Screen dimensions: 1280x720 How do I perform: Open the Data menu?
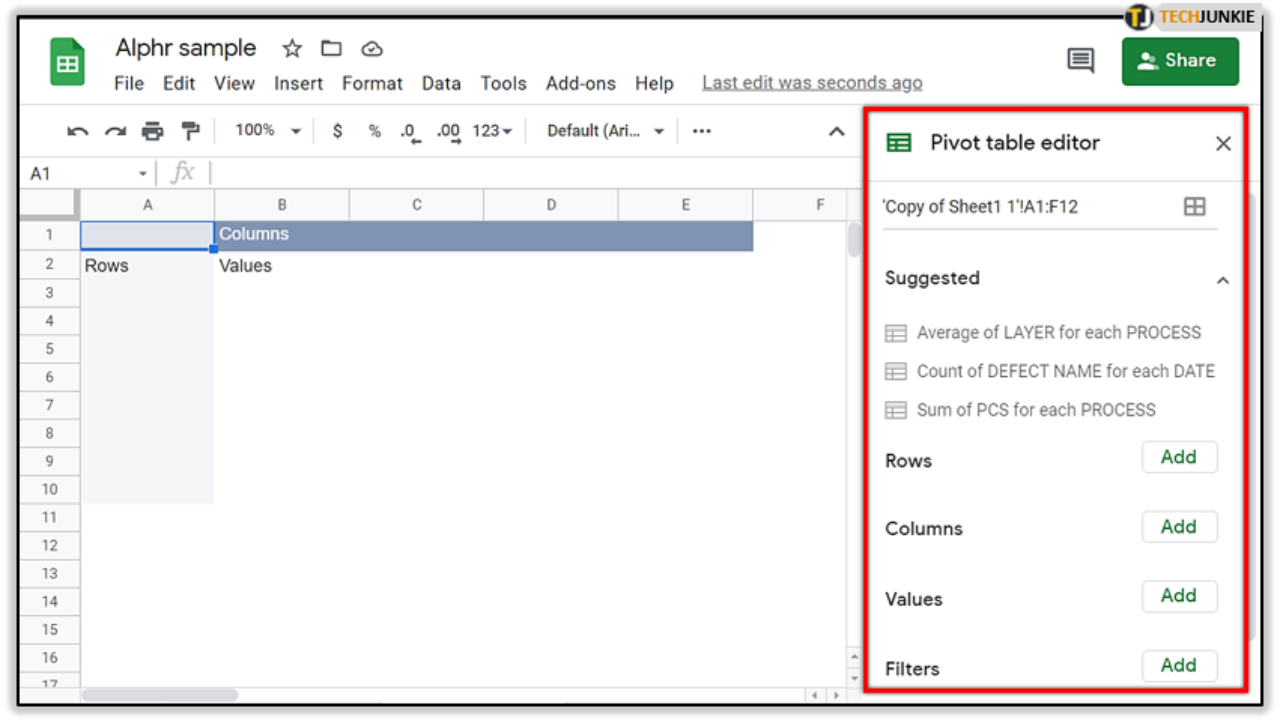click(x=441, y=83)
